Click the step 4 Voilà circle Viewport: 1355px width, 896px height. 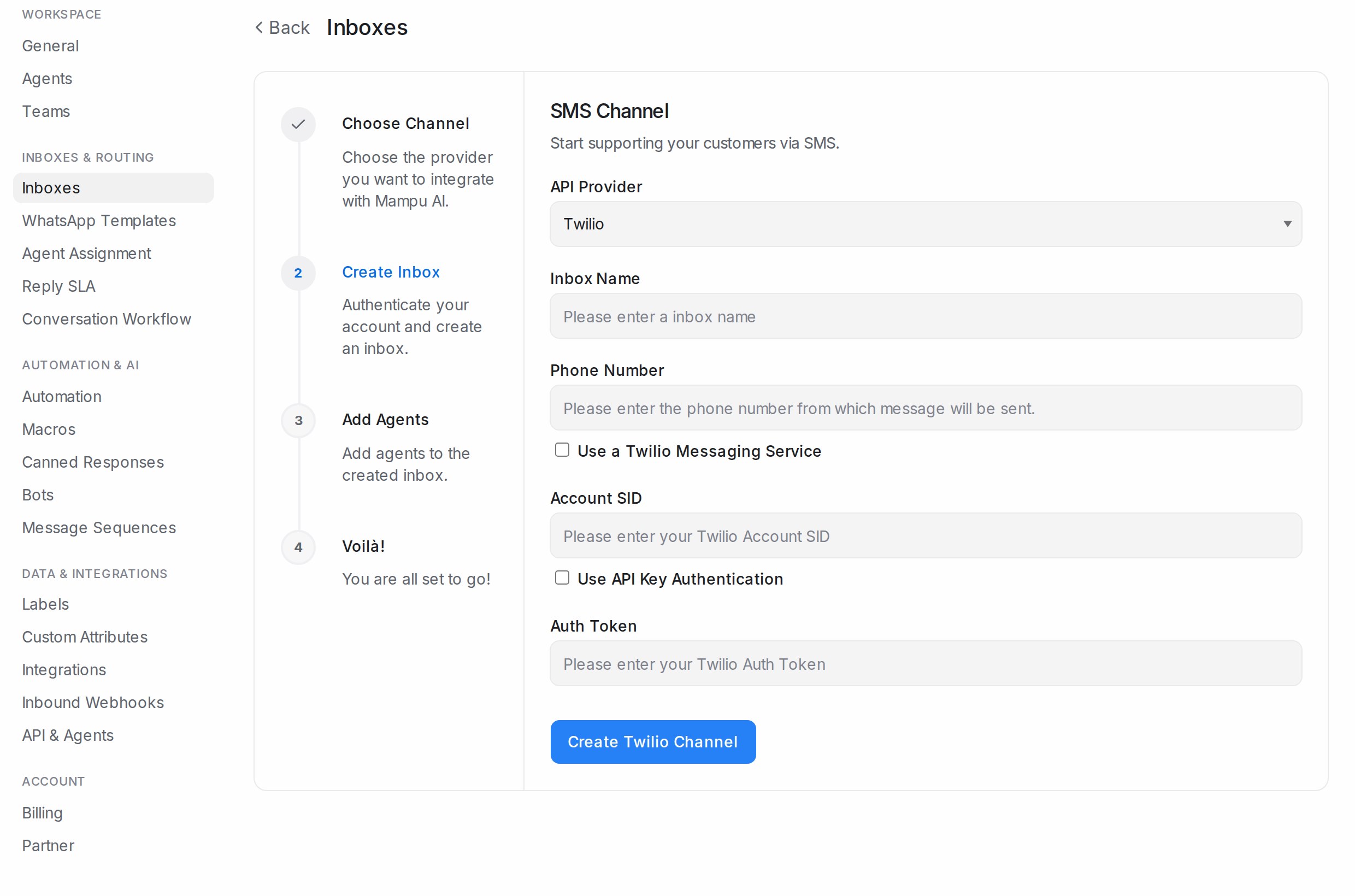(298, 547)
